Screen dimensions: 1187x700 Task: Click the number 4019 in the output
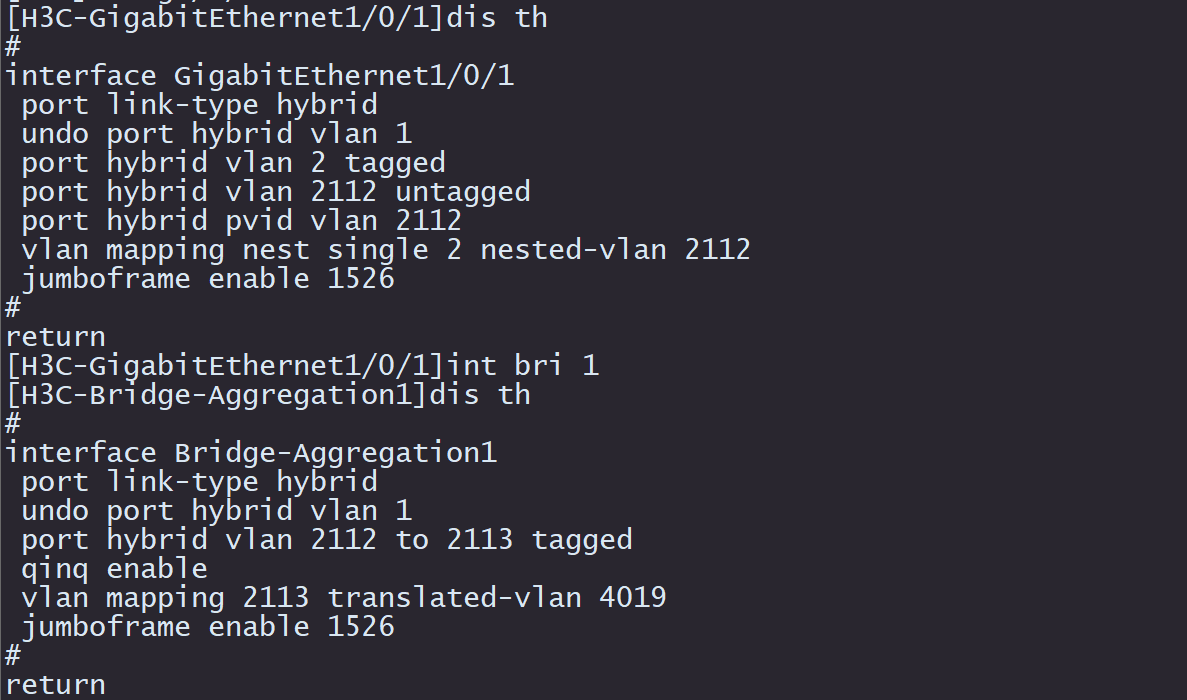633,598
